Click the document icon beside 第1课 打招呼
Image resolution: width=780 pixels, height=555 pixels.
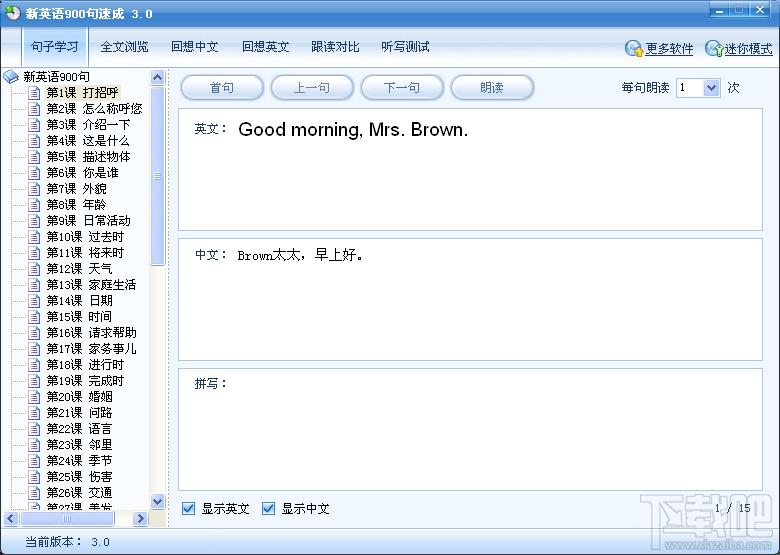pyautogui.click(x=34, y=93)
